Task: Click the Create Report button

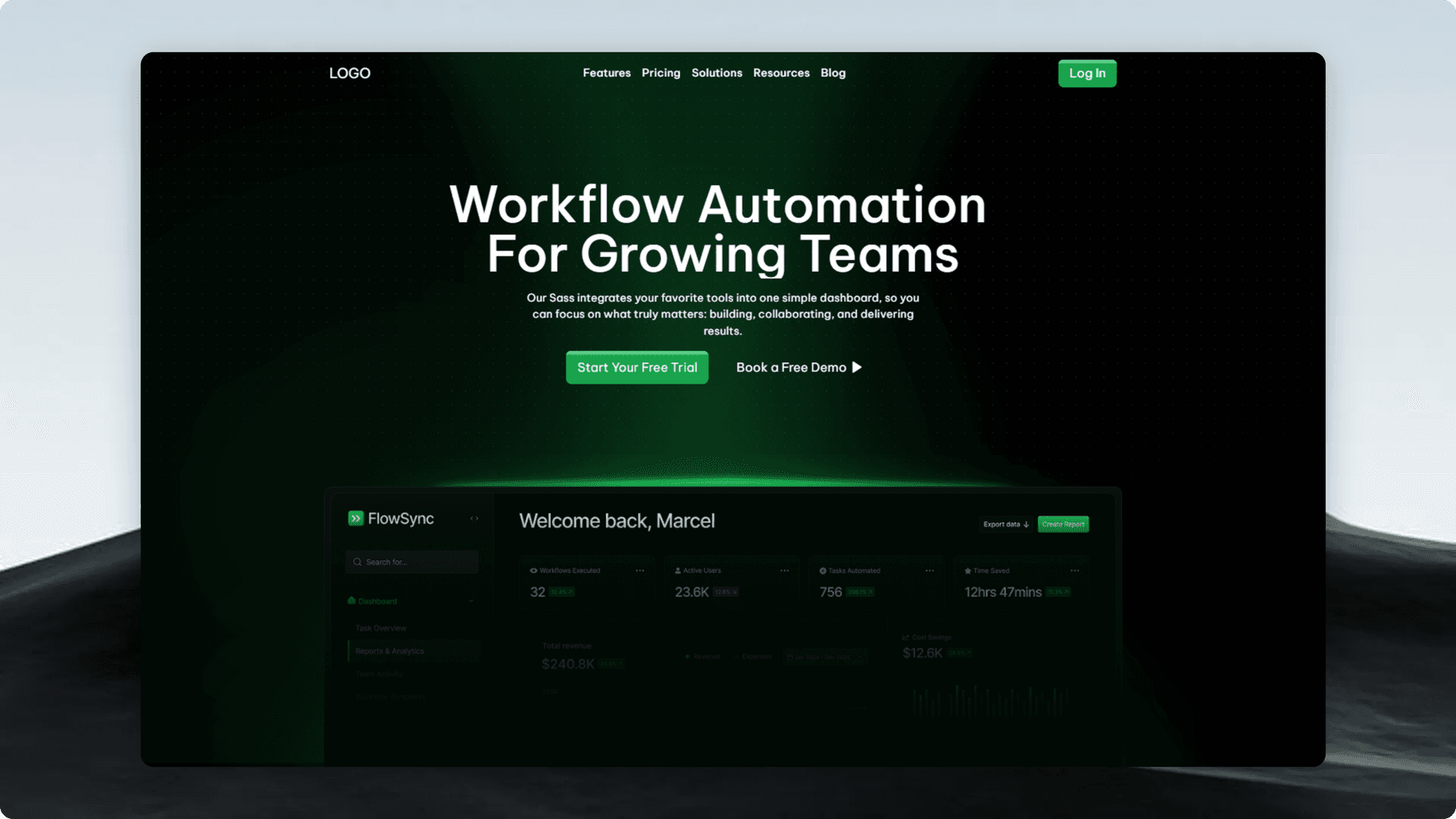Action: tap(1063, 524)
